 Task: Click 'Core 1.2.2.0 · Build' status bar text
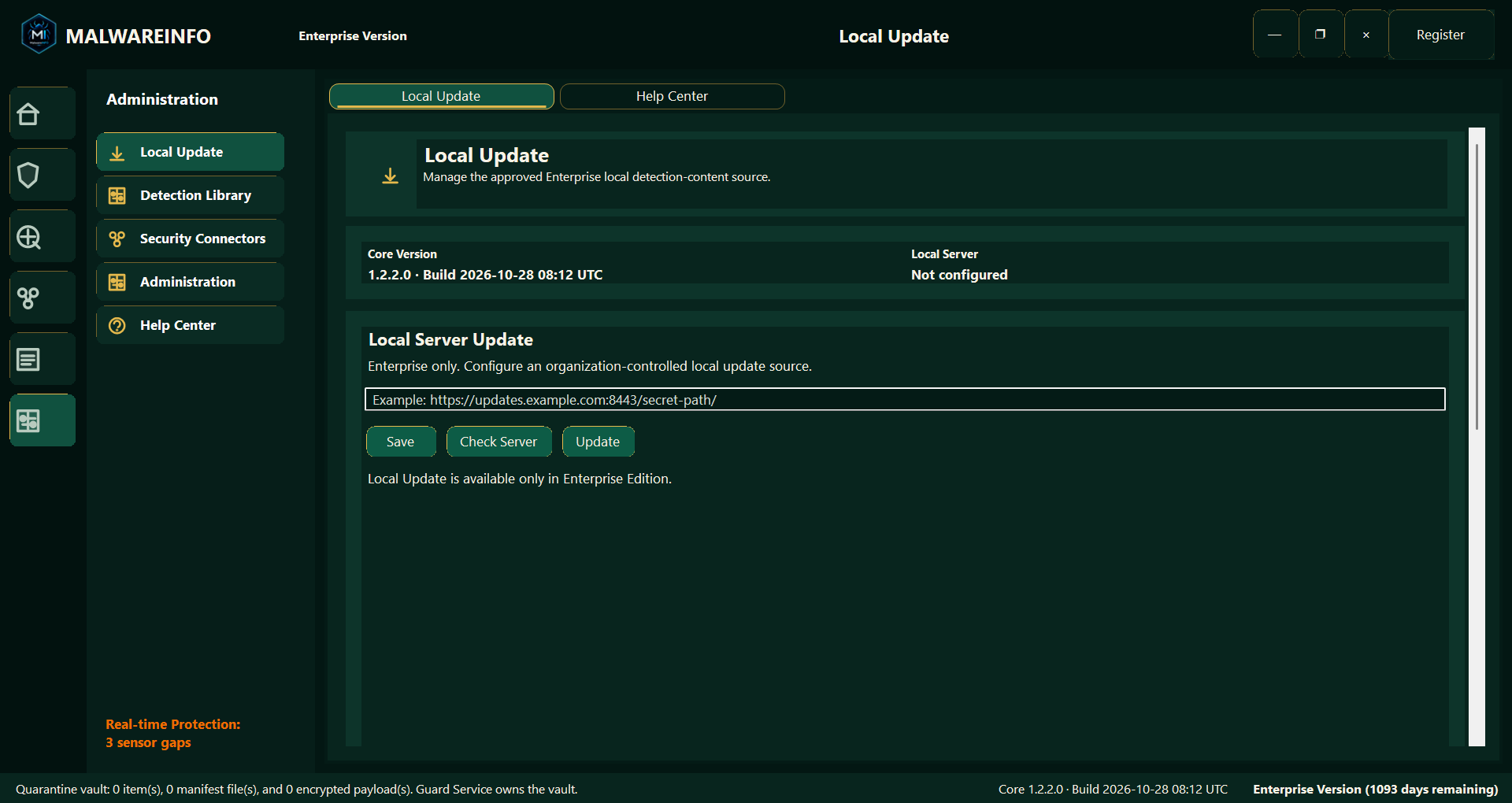(1113, 789)
